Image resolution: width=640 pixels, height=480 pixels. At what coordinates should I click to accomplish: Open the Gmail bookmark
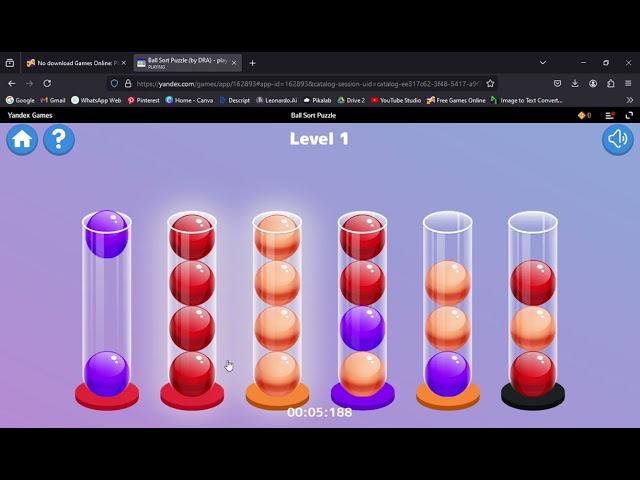pyautogui.click(x=53, y=100)
